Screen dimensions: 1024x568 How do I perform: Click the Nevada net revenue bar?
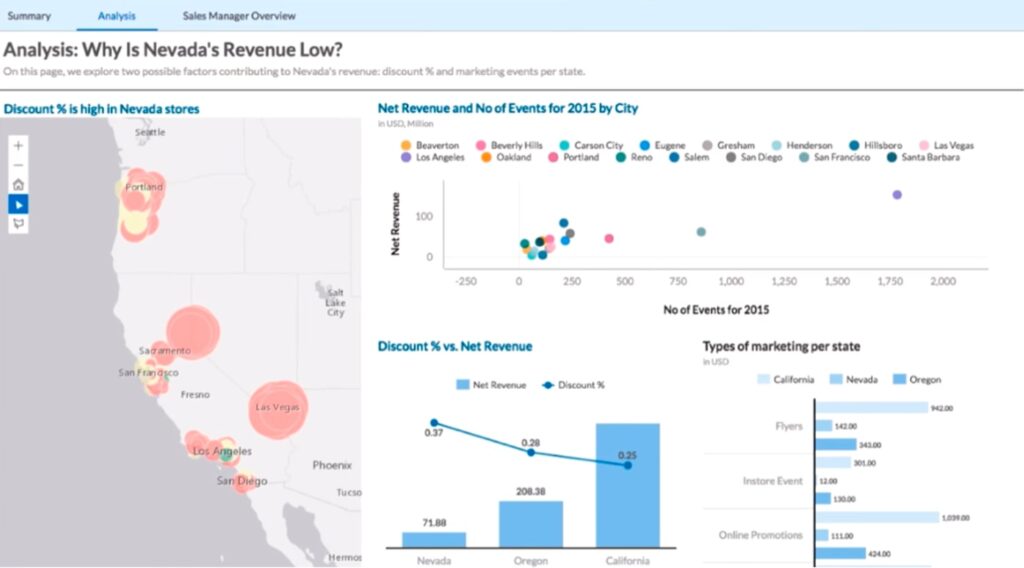click(433, 539)
